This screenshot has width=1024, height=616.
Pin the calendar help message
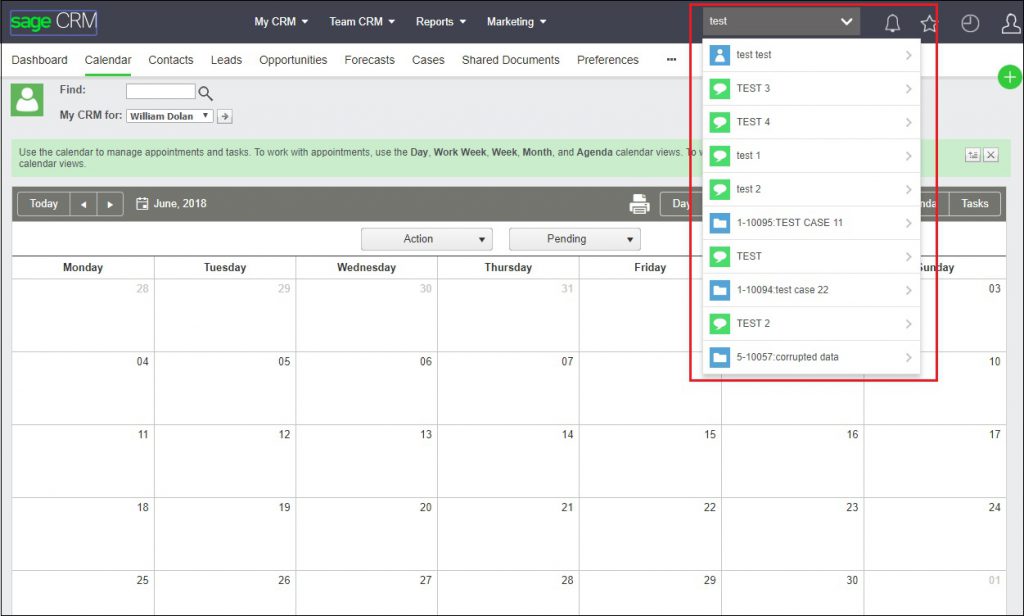click(x=973, y=155)
